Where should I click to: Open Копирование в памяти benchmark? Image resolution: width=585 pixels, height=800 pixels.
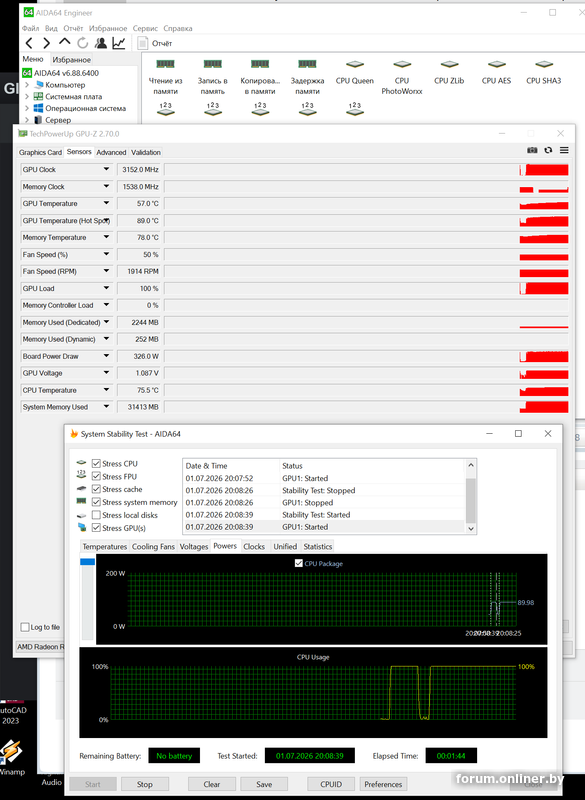coord(260,77)
